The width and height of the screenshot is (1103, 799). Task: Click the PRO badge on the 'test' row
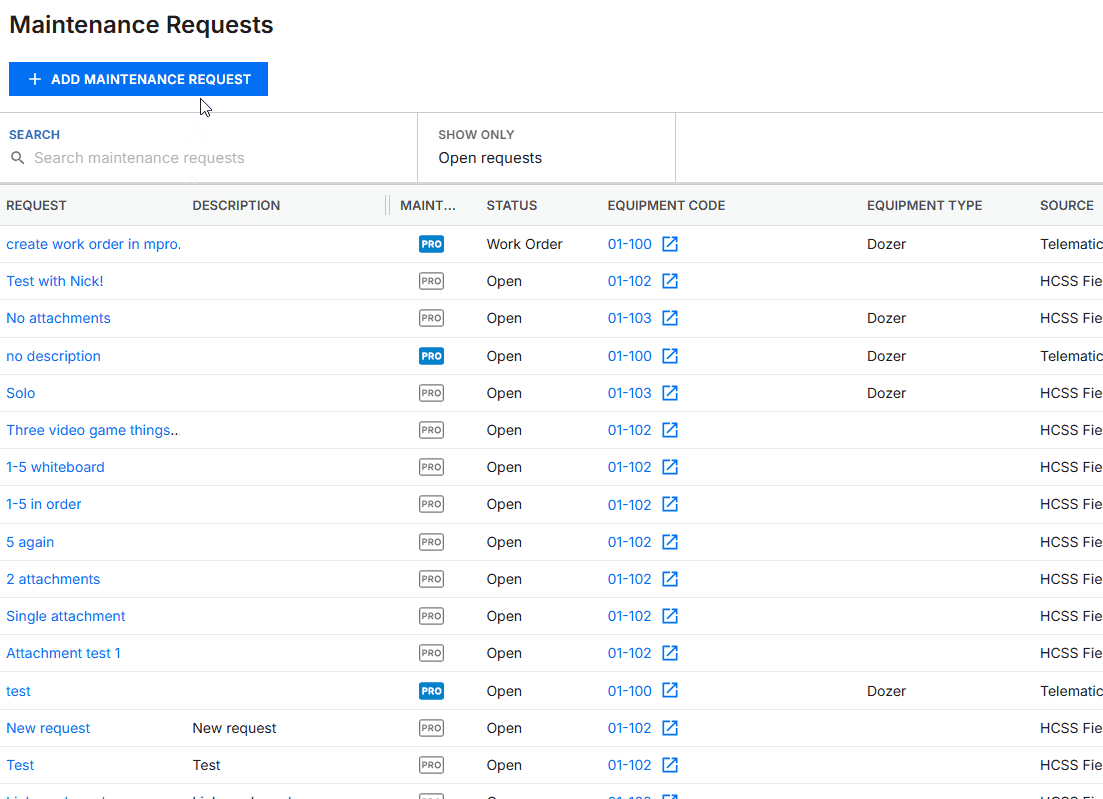pos(431,690)
